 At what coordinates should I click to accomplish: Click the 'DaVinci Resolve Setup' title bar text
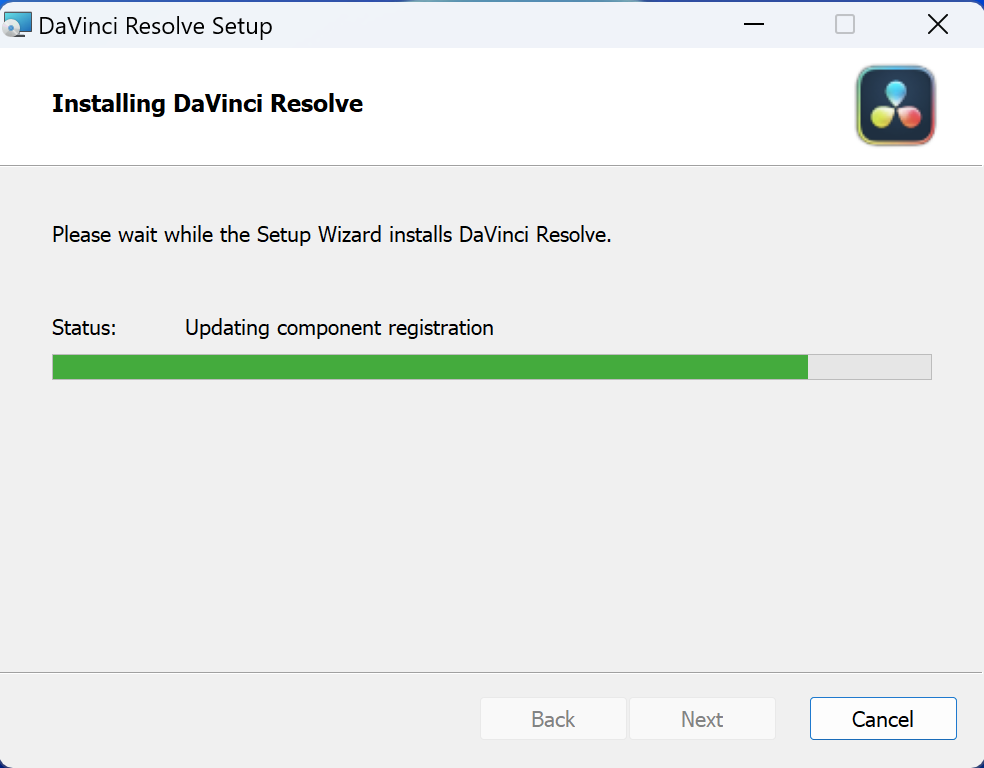point(155,26)
